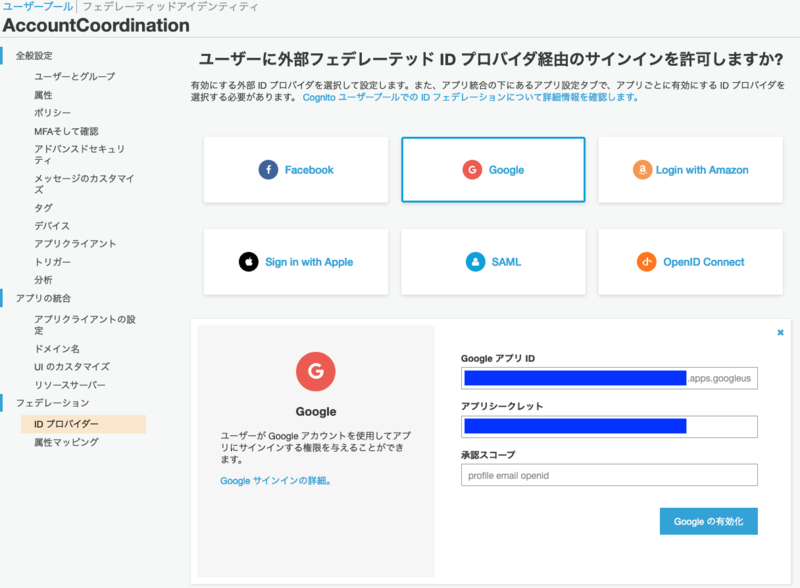Open メッセージのカスタマイズ in sidebar
800x588 pixels.
pyautogui.click(x=84, y=184)
